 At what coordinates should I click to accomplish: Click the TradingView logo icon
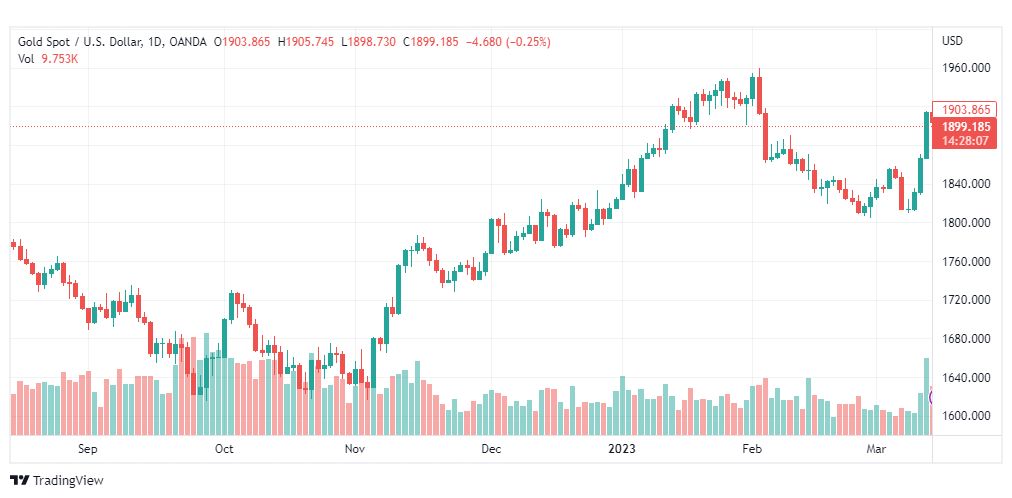19,481
